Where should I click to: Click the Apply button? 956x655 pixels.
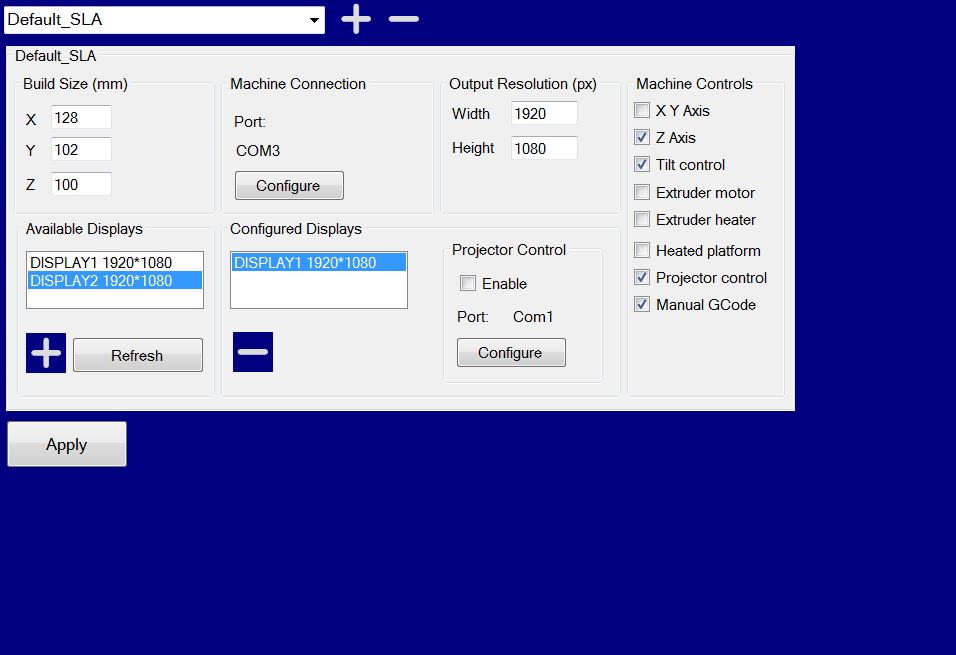tap(67, 445)
